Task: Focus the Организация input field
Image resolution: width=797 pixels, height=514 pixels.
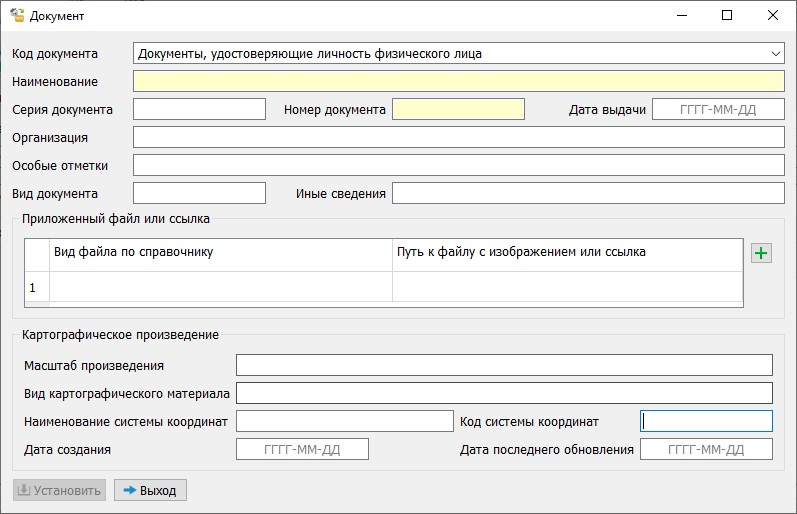Action: [x=458, y=138]
